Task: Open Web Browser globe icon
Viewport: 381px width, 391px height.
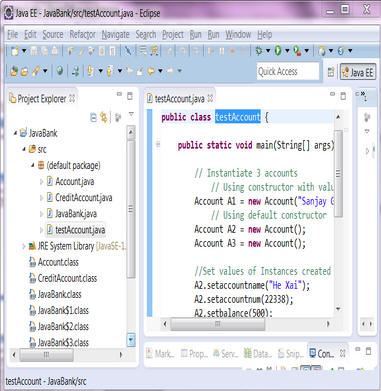Action: pyautogui.click(x=60, y=71)
